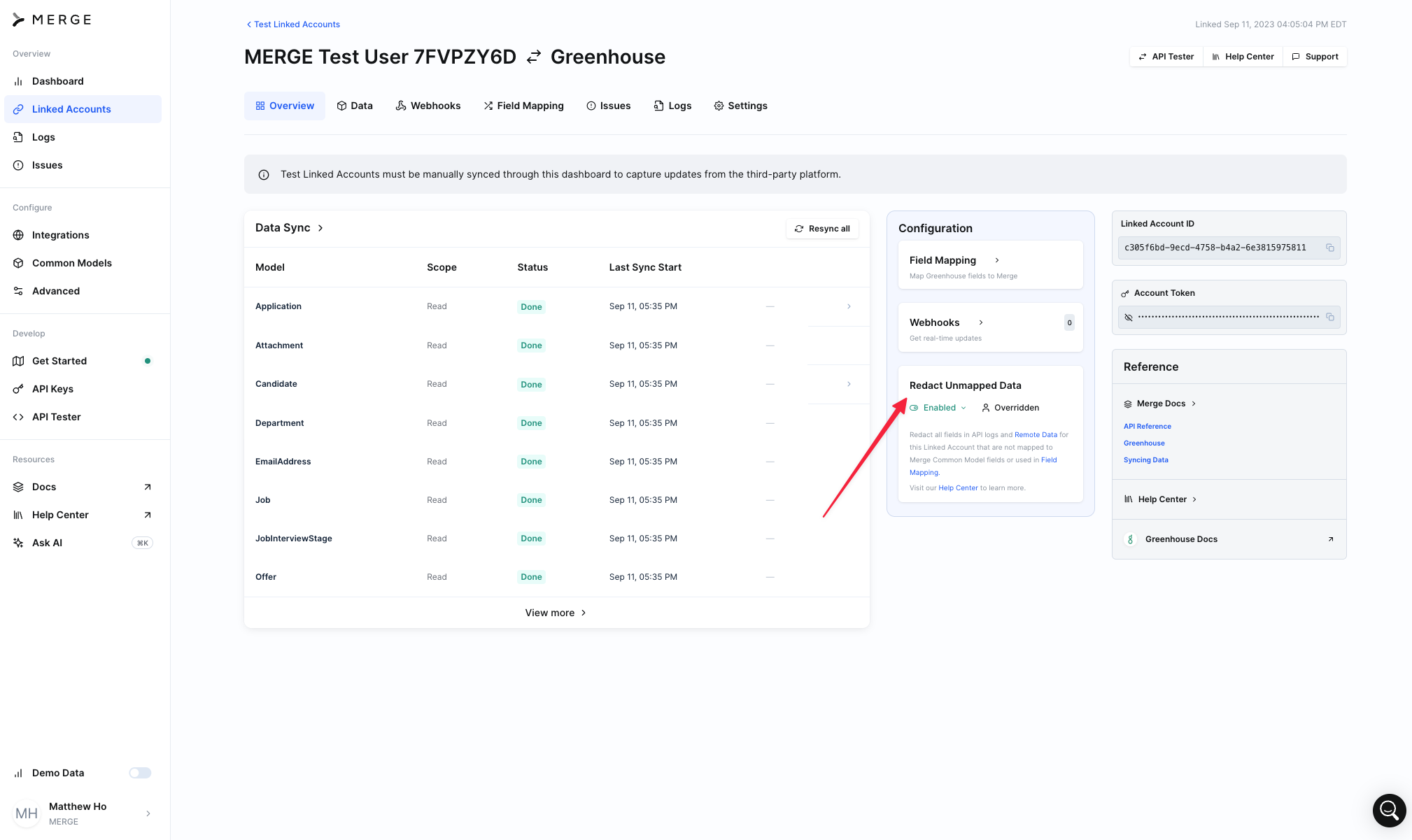Viewport: 1412px width, 840px height.
Task: Open Docs external arrow in sidebar
Action: [x=147, y=487]
